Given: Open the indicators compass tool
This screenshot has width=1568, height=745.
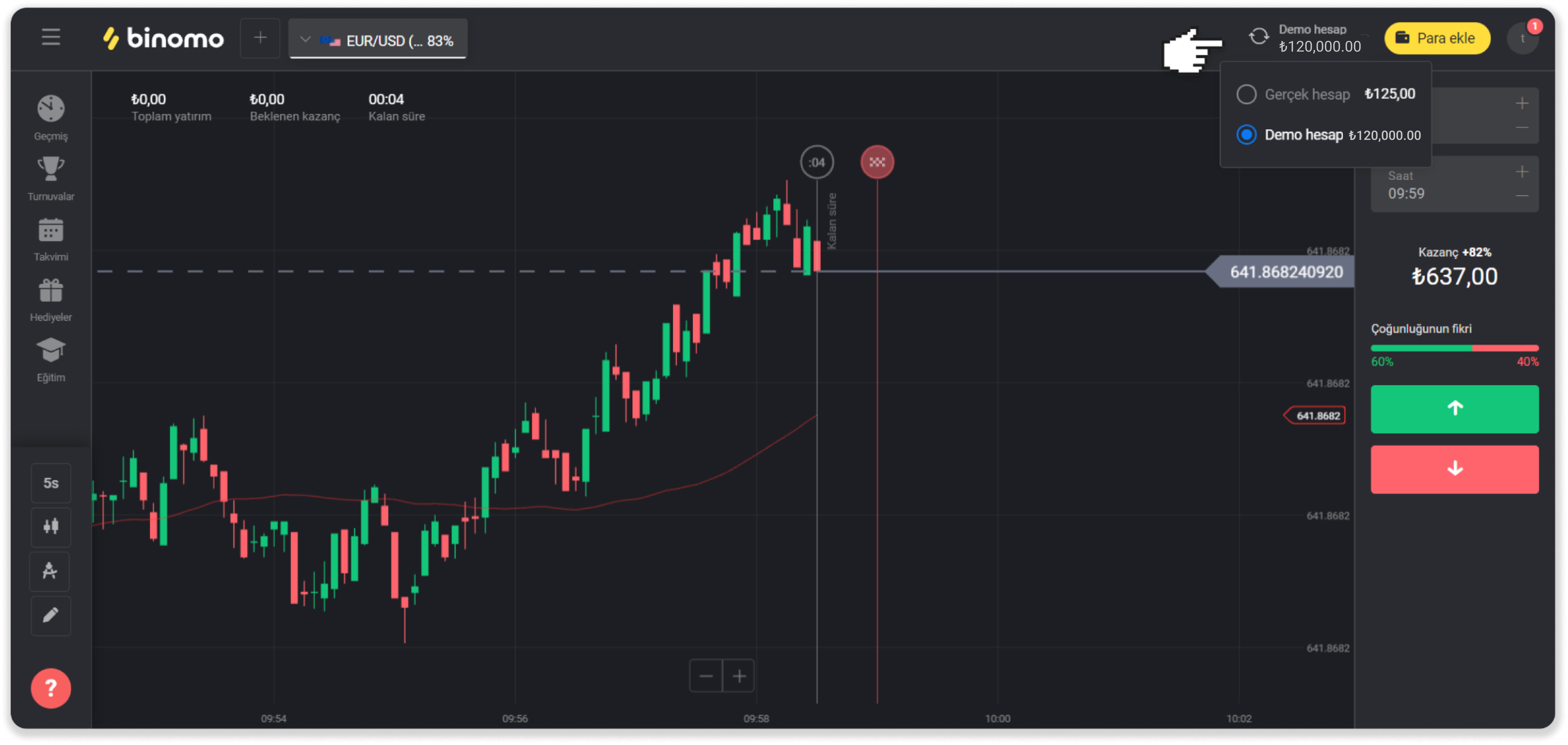Looking at the screenshot, I should coord(51,571).
